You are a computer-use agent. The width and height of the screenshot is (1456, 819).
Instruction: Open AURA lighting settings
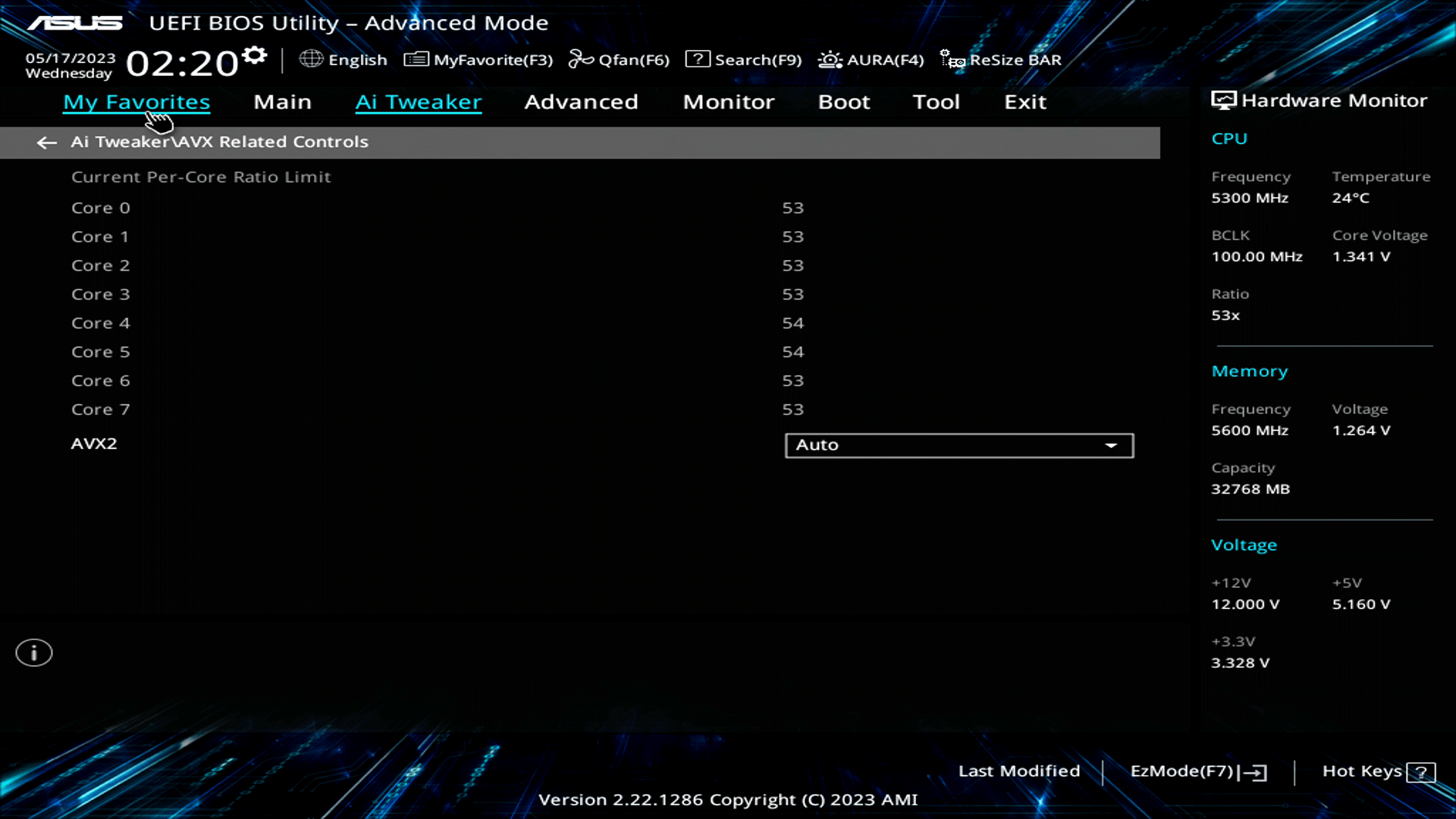pos(830,58)
